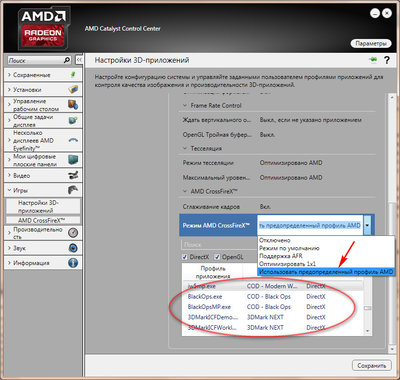Collapse the Тесселяция section
Screen dimensions: 400x380
[x=185, y=148]
